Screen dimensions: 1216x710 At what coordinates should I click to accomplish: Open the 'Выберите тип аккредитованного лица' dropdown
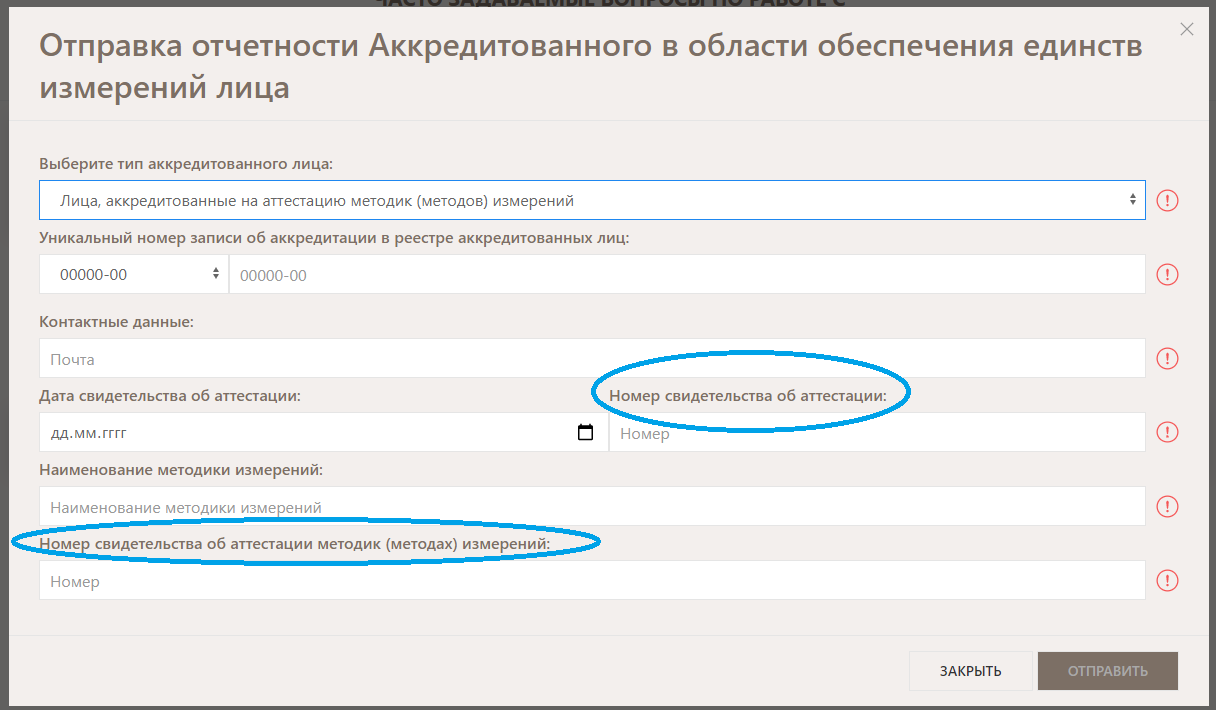coord(591,200)
